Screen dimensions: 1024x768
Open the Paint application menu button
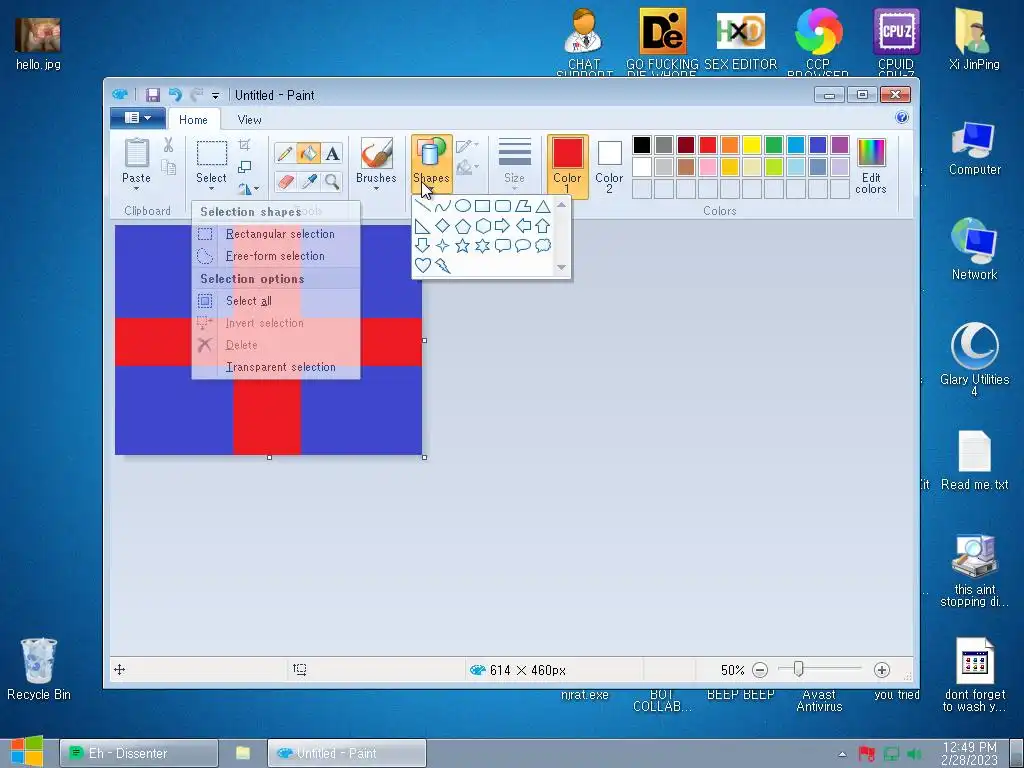click(137, 118)
